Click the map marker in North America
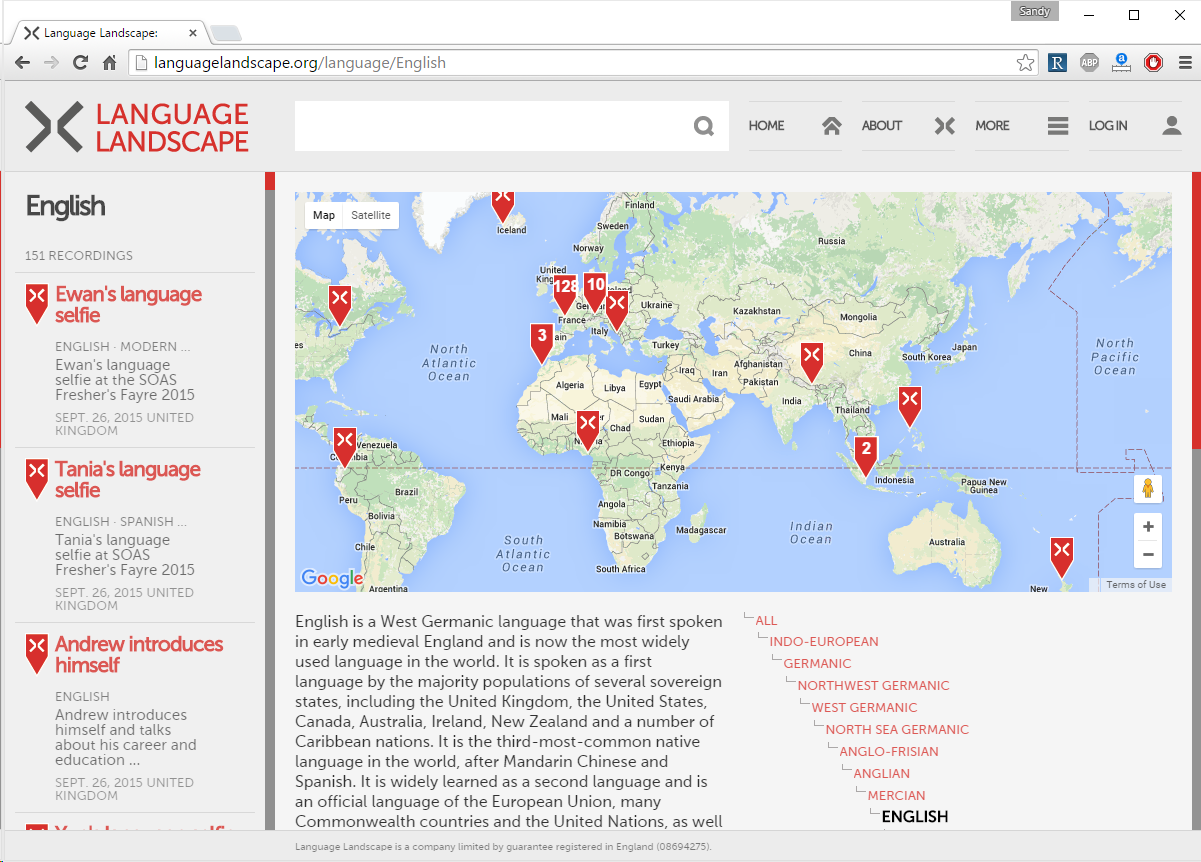Viewport: 1201px width, 862px height. tap(340, 305)
